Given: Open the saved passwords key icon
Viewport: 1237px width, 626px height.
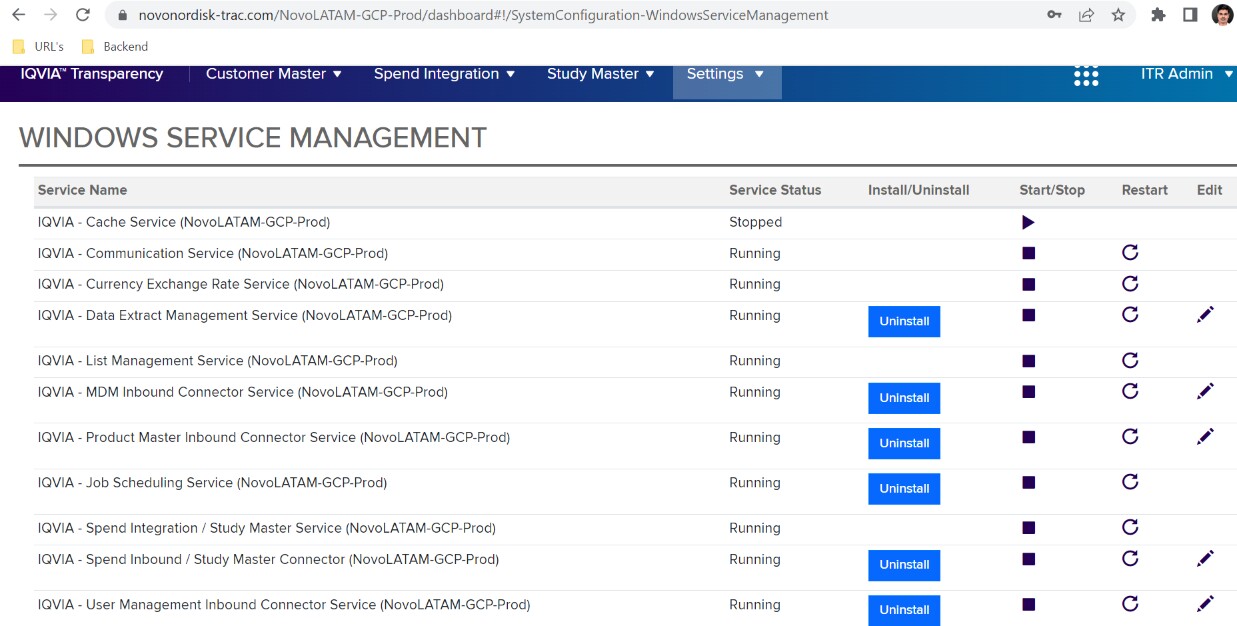Looking at the screenshot, I should [1054, 15].
